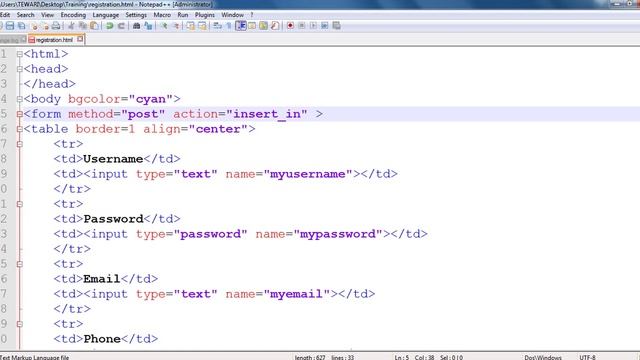
Task: Click the Stop Recording macro icon
Action: click(x=302, y=26)
